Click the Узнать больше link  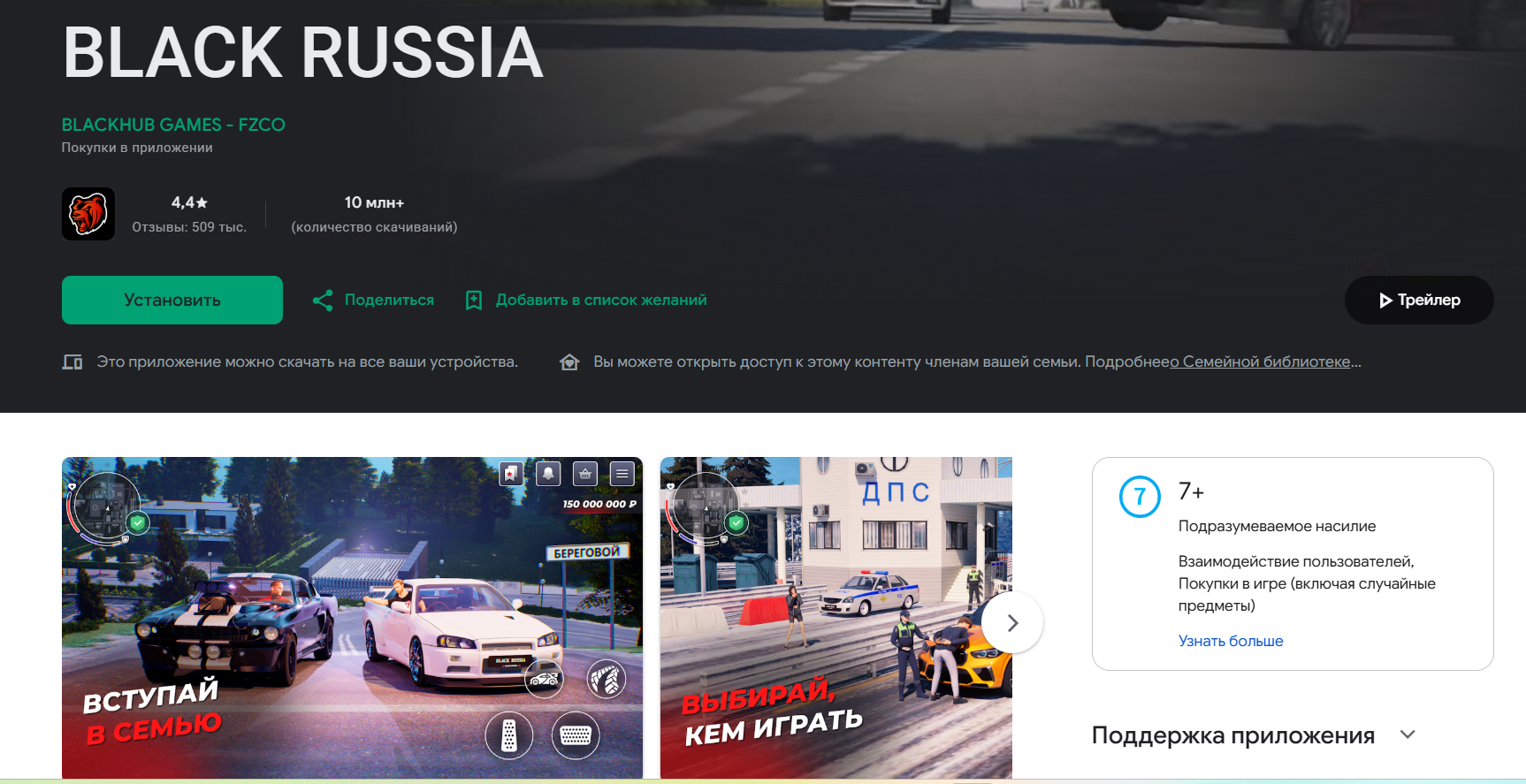1231,641
